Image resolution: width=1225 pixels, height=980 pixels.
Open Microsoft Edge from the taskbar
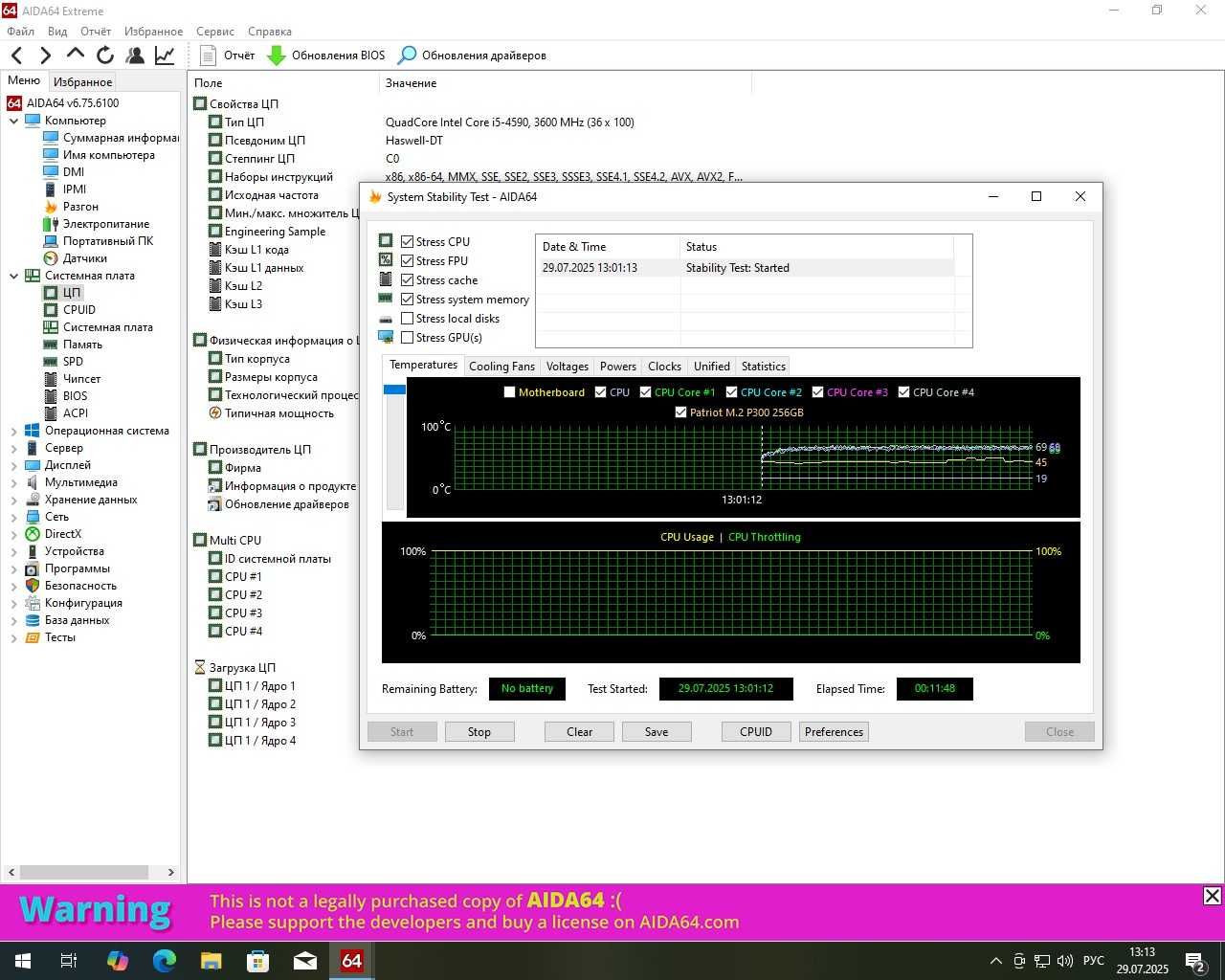point(165,960)
